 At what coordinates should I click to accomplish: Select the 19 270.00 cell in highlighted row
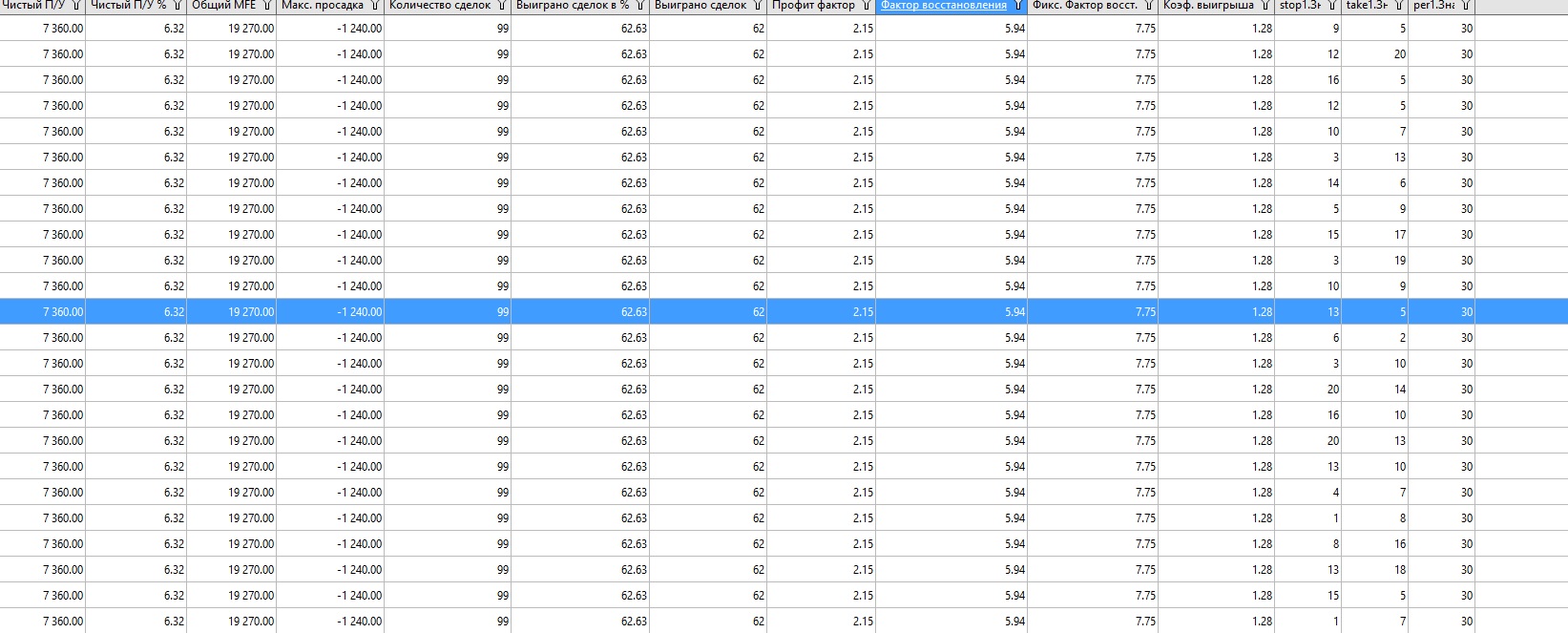point(232,312)
